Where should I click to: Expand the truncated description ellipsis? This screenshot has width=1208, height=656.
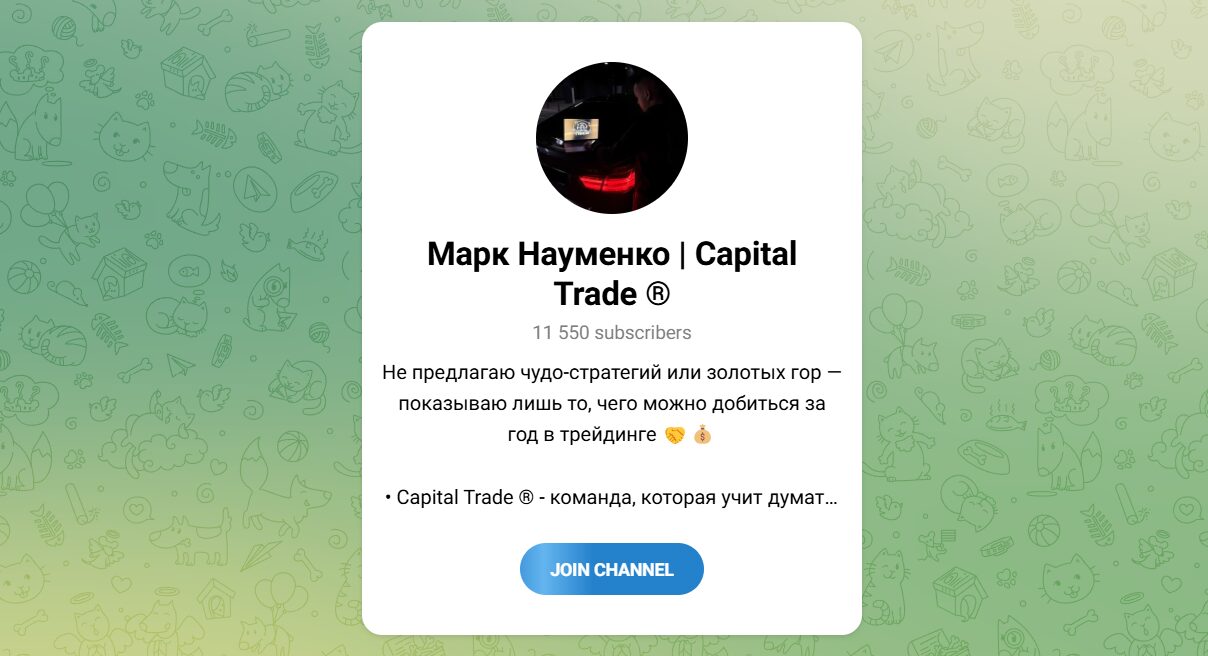(x=831, y=498)
